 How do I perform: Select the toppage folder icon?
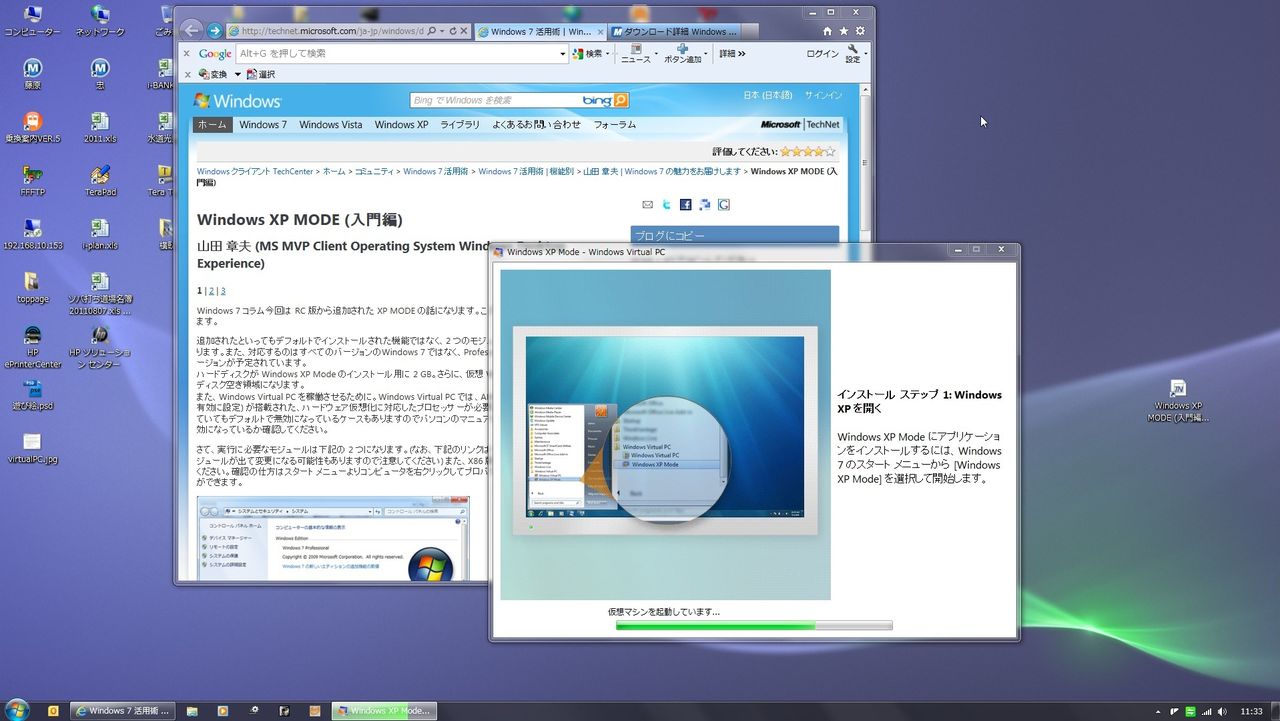32,288
